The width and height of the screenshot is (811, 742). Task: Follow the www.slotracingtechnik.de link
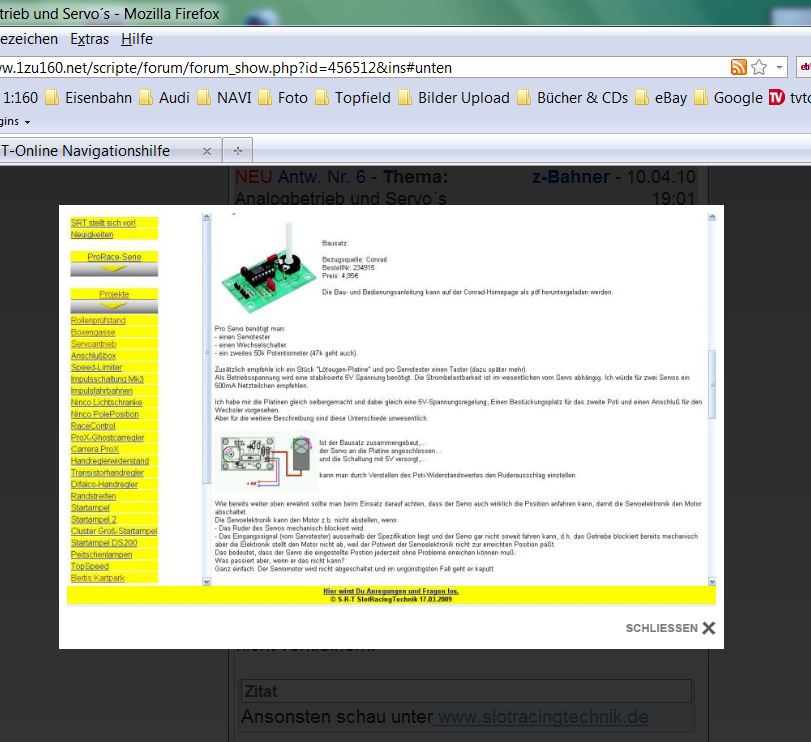[543, 717]
